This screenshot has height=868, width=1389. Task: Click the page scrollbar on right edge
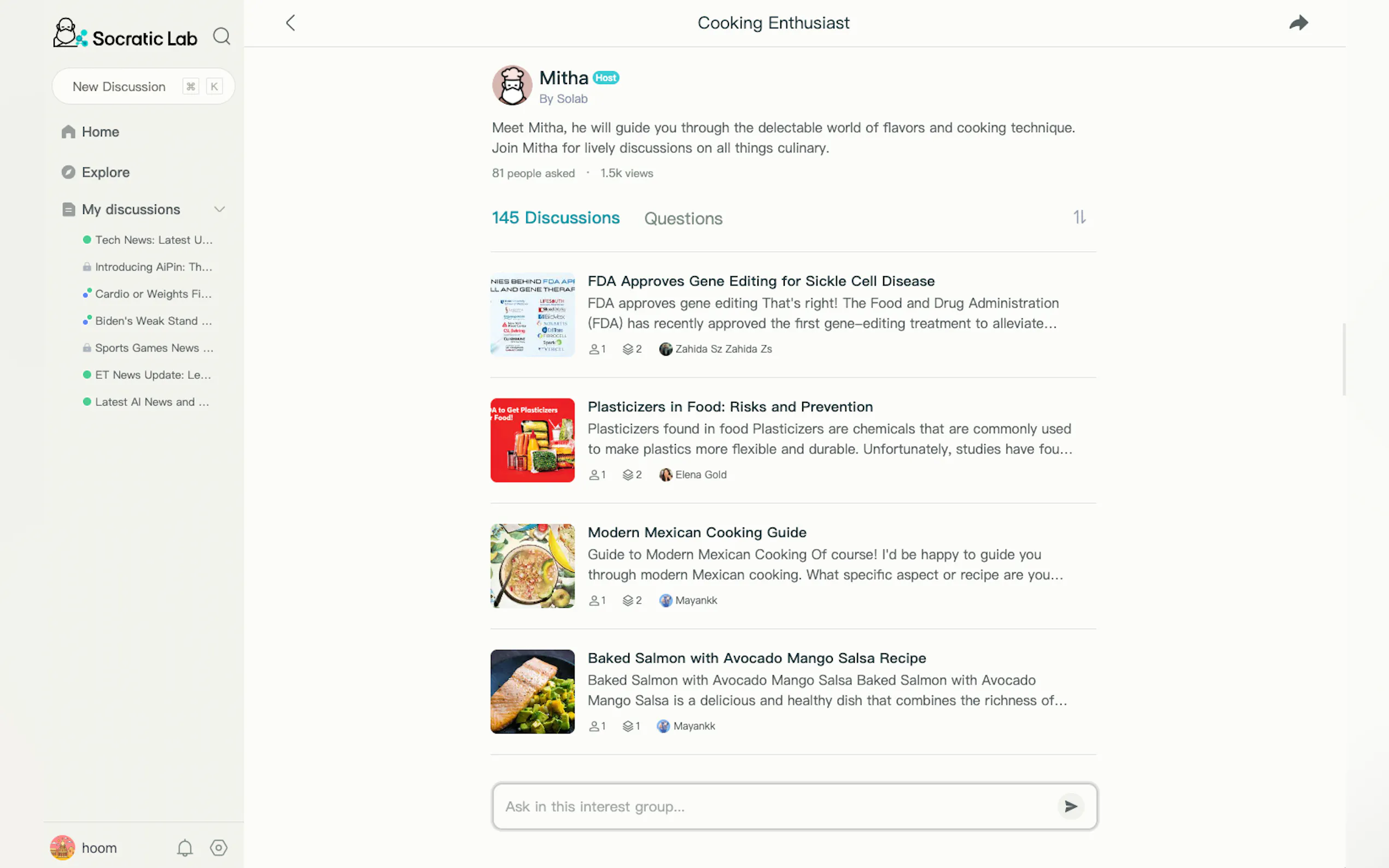click(1344, 359)
